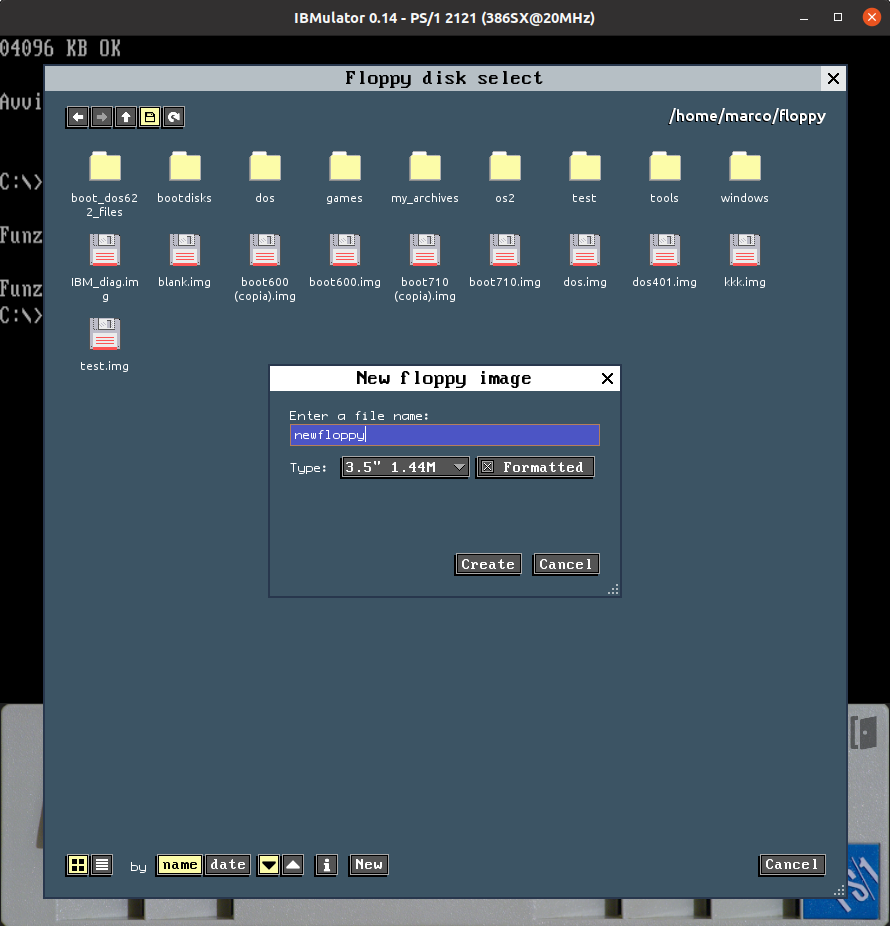
Task: Maximize the IBMulator window
Action: tap(837, 18)
